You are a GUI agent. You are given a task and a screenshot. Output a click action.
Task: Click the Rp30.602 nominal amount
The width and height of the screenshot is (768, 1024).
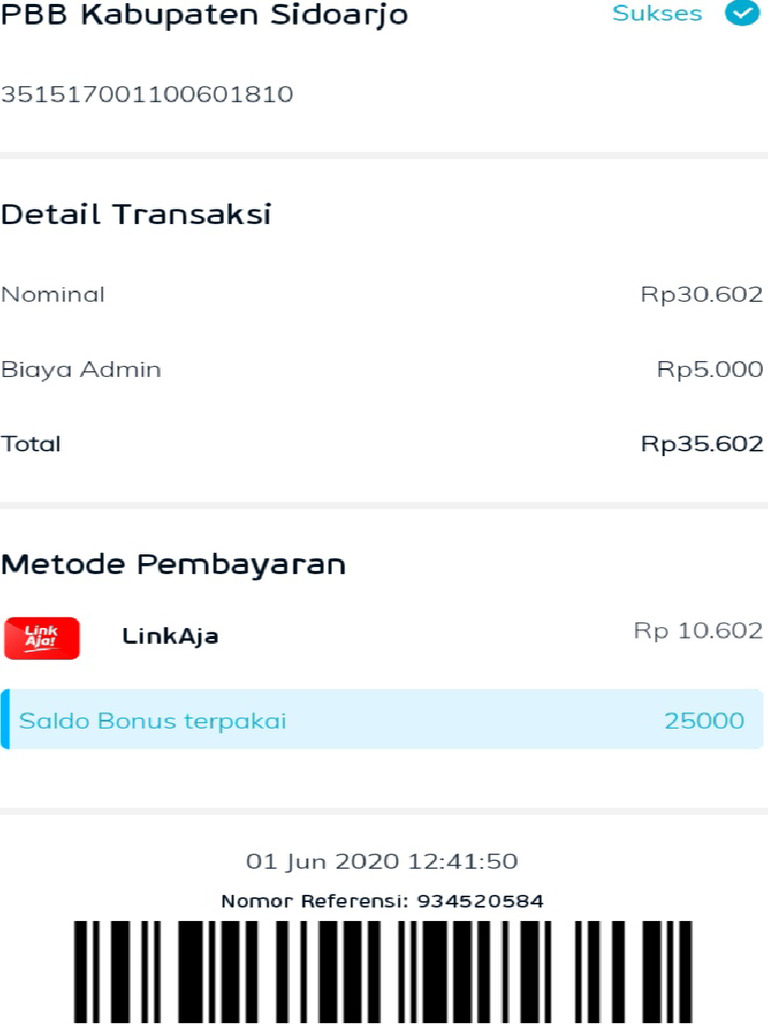click(x=701, y=295)
